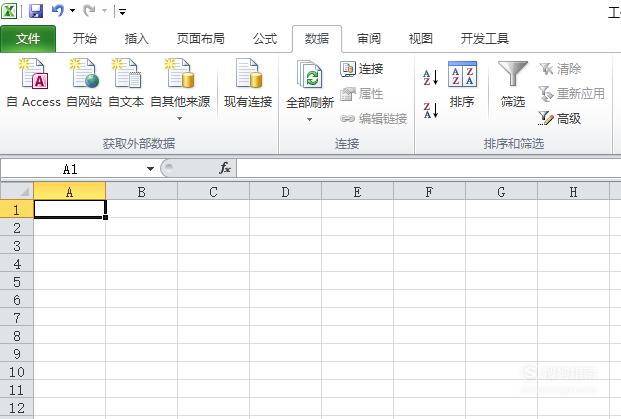Open the 排序 sort dialog
This screenshot has width=621, height=419.
coord(462,84)
